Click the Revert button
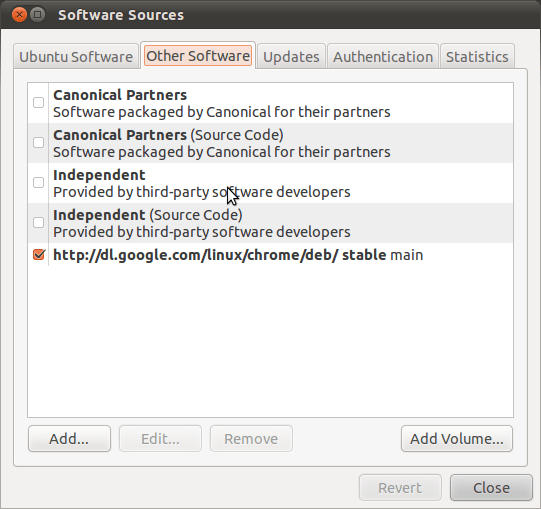 click(400, 488)
